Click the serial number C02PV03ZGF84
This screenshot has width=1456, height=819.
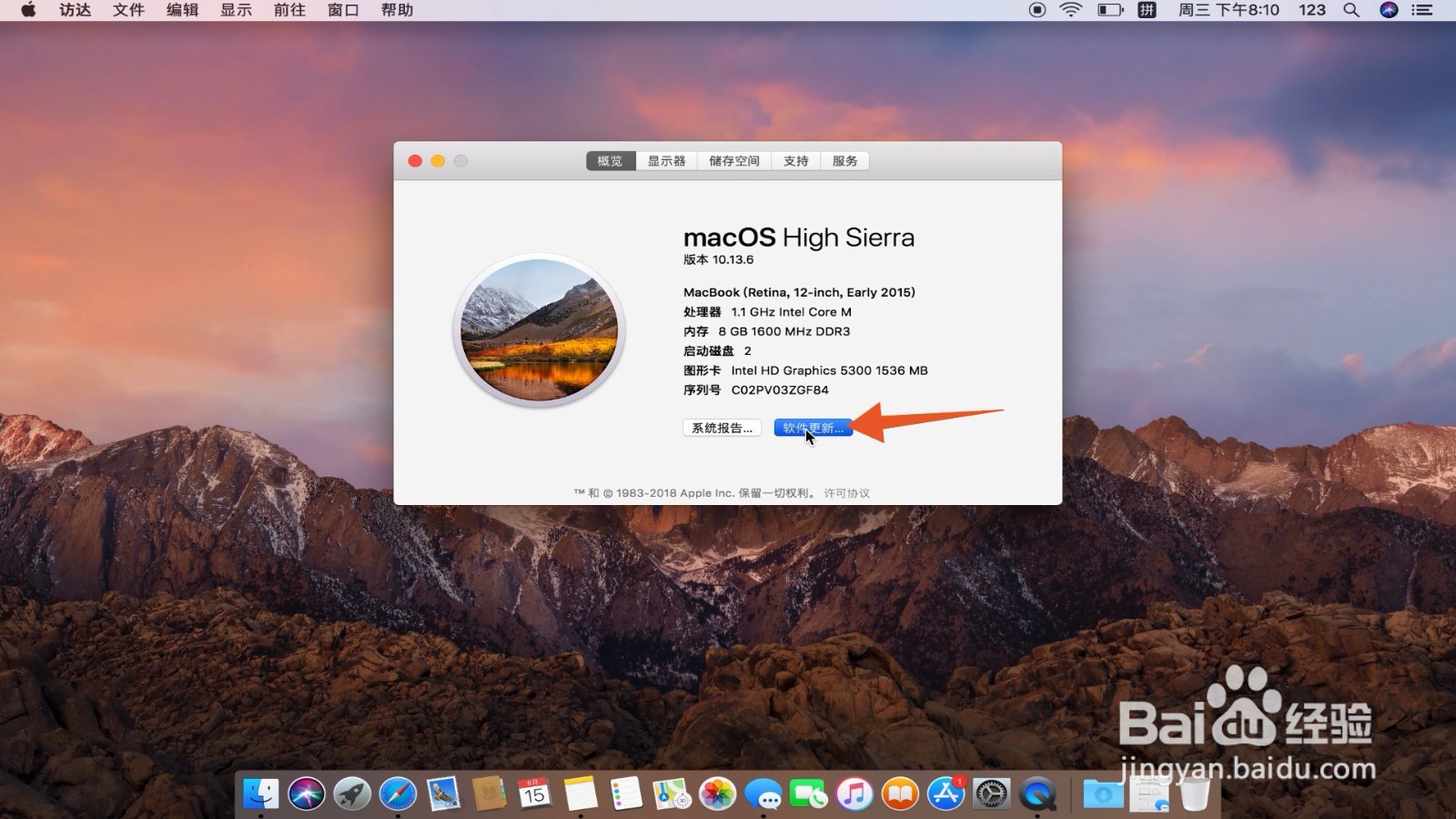click(x=780, y=389)
